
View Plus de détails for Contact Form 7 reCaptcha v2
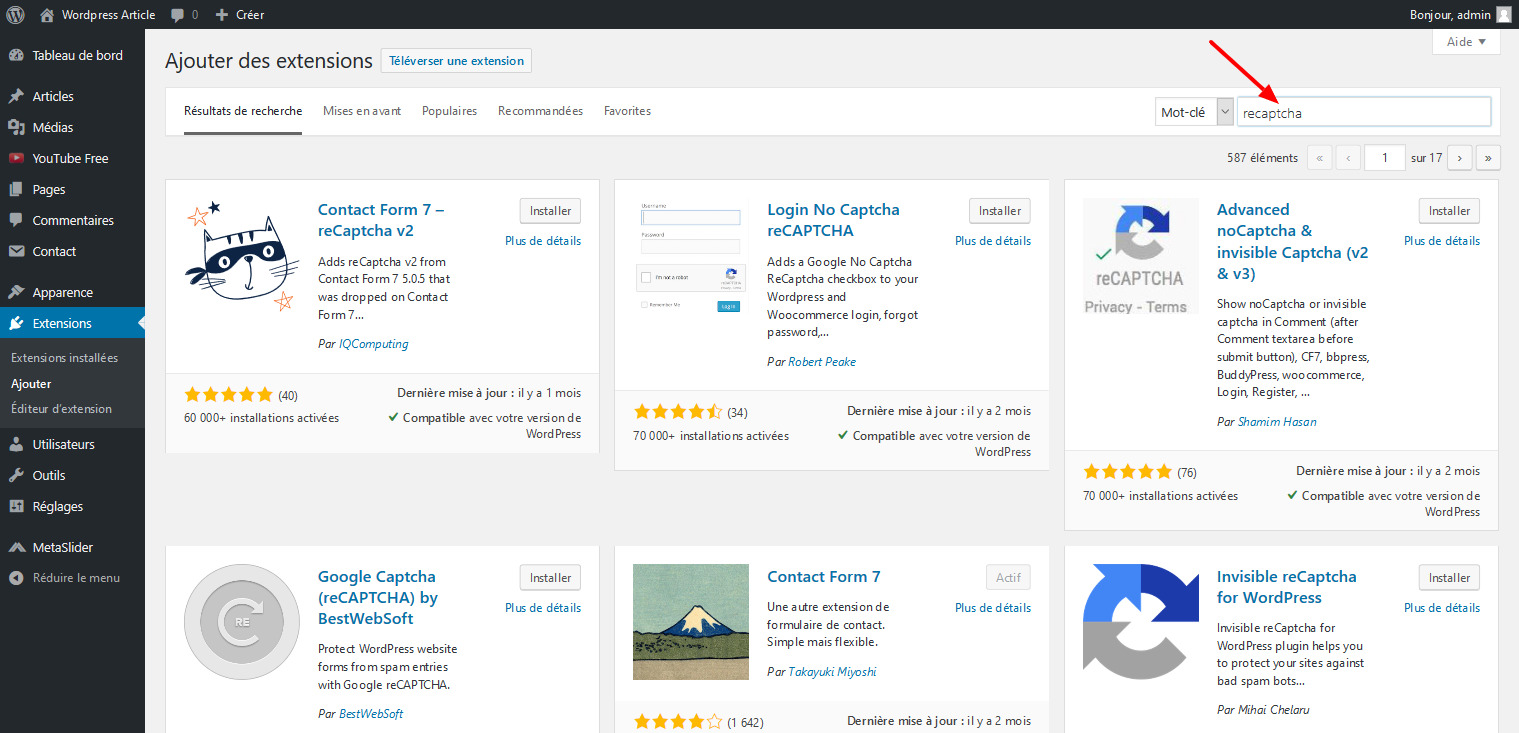pos(543,241)
